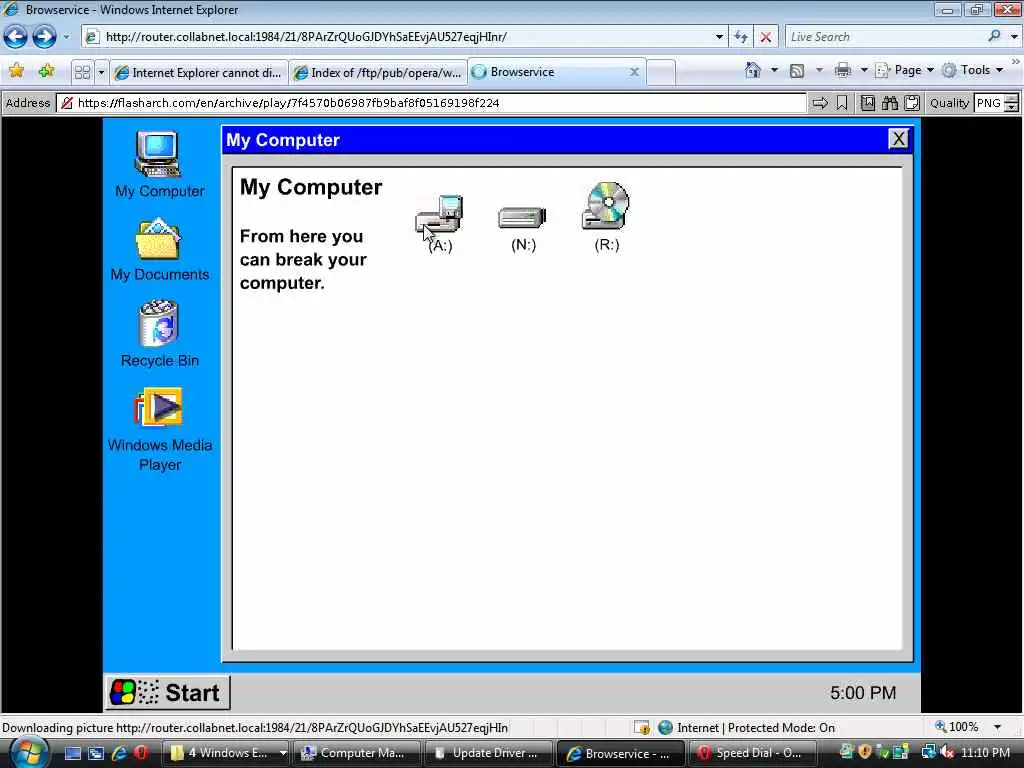Open Windows Explorer taskbar group
Viewport: 1024px width, 768px height.
tap(226, 753)
